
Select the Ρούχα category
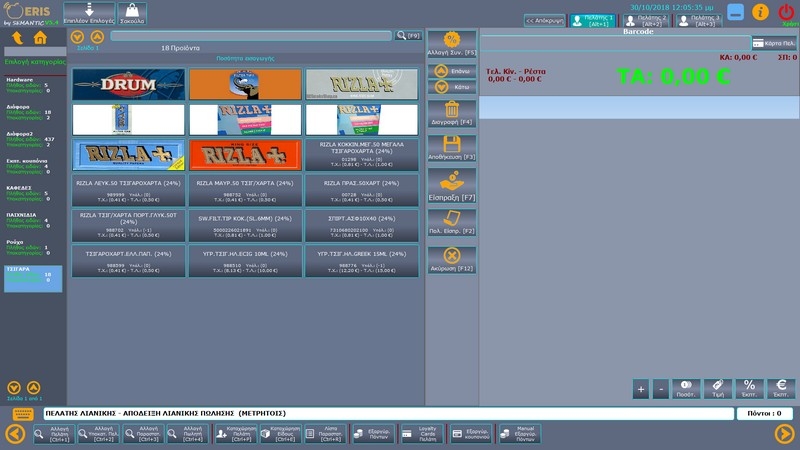34,247
